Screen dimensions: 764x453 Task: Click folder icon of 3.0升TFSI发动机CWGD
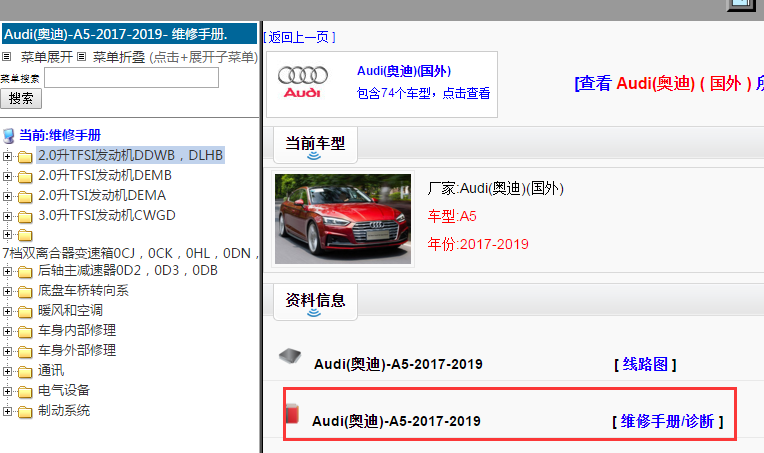(x=25, y=217)
